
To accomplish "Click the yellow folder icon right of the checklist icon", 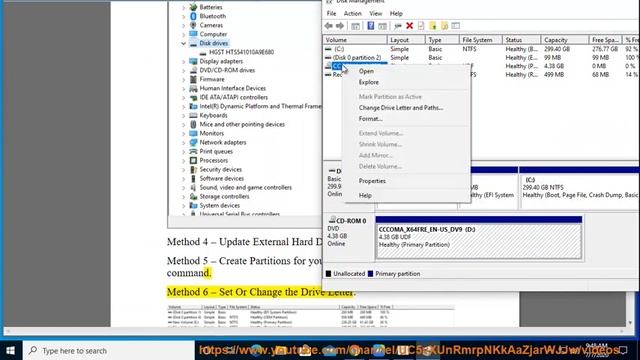I will [433, 26].
